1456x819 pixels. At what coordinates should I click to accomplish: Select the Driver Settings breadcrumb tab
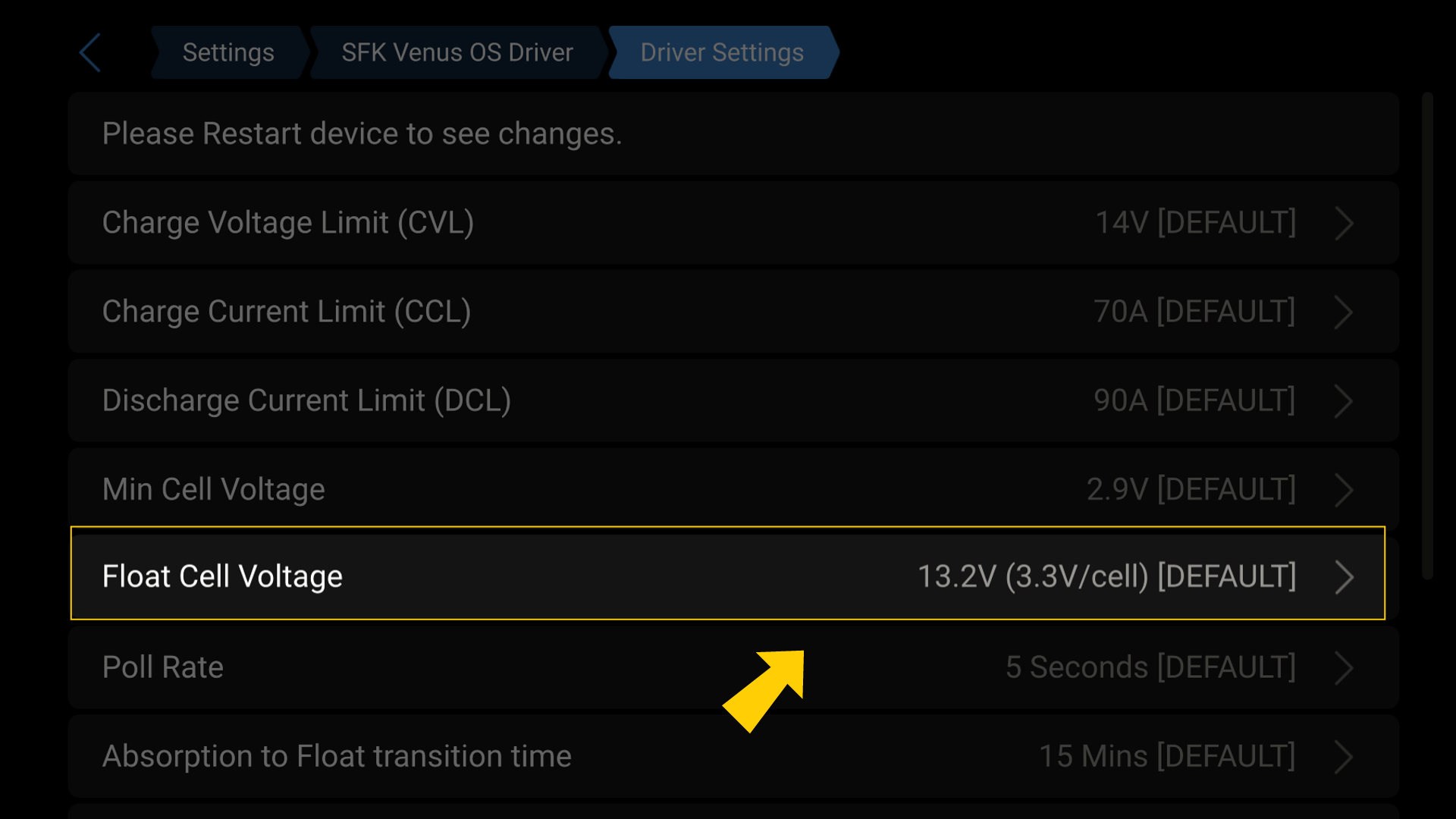coord(722,52)
